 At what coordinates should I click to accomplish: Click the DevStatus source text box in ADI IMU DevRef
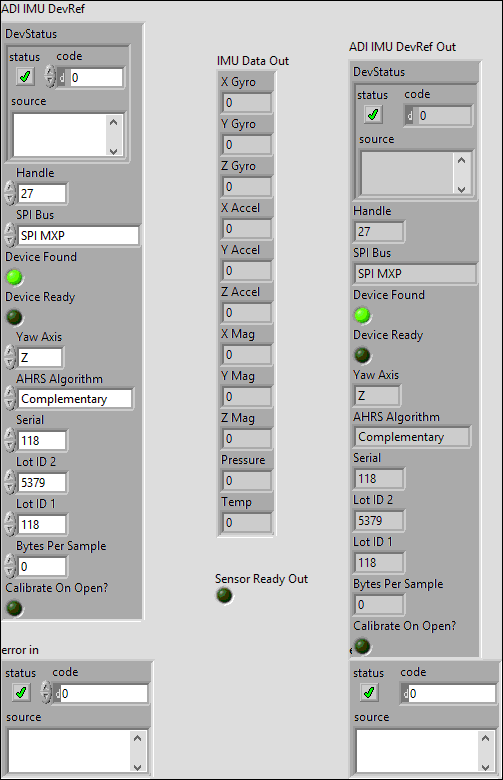[x=60, y=135]
